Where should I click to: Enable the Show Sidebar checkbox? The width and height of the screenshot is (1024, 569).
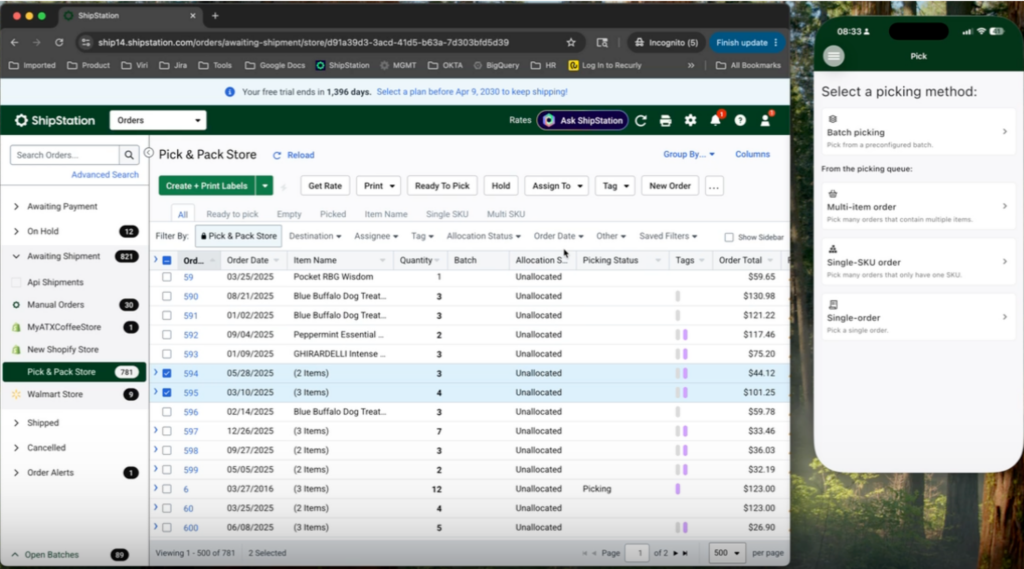click(x=729, y=237)
